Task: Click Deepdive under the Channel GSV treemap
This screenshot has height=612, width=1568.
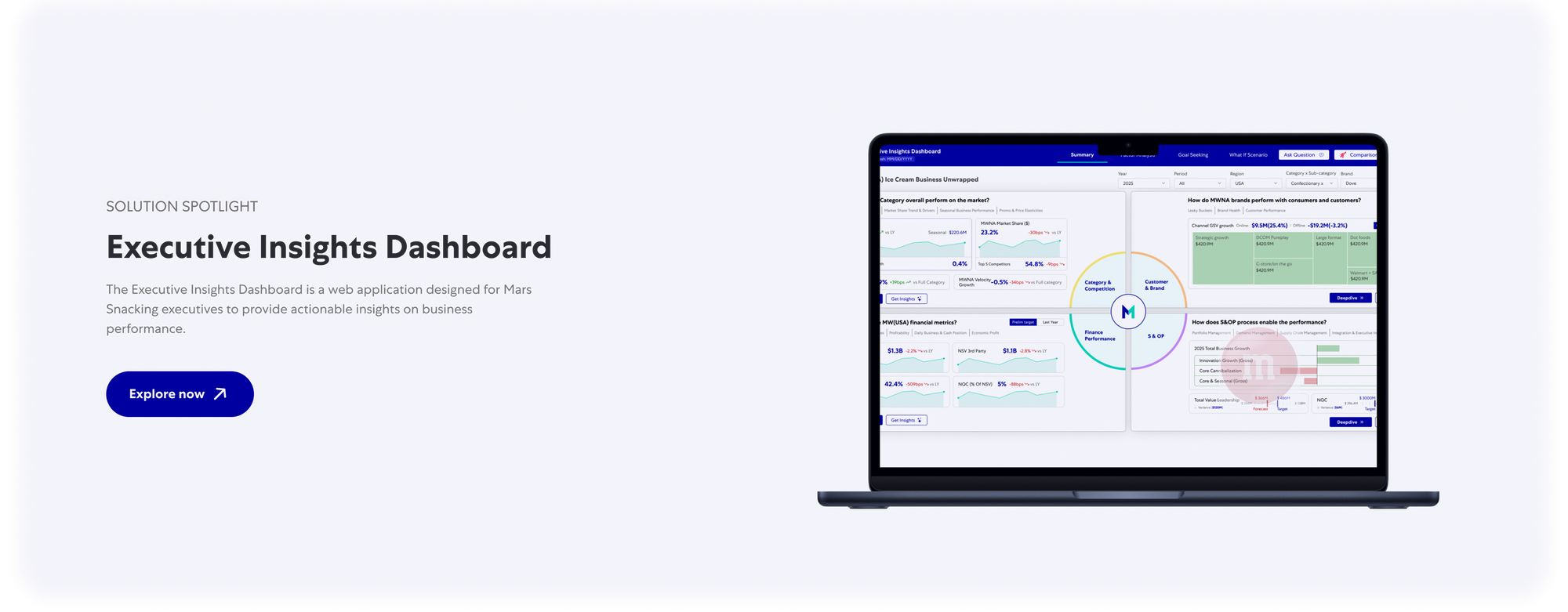Action: (1350, 298)
